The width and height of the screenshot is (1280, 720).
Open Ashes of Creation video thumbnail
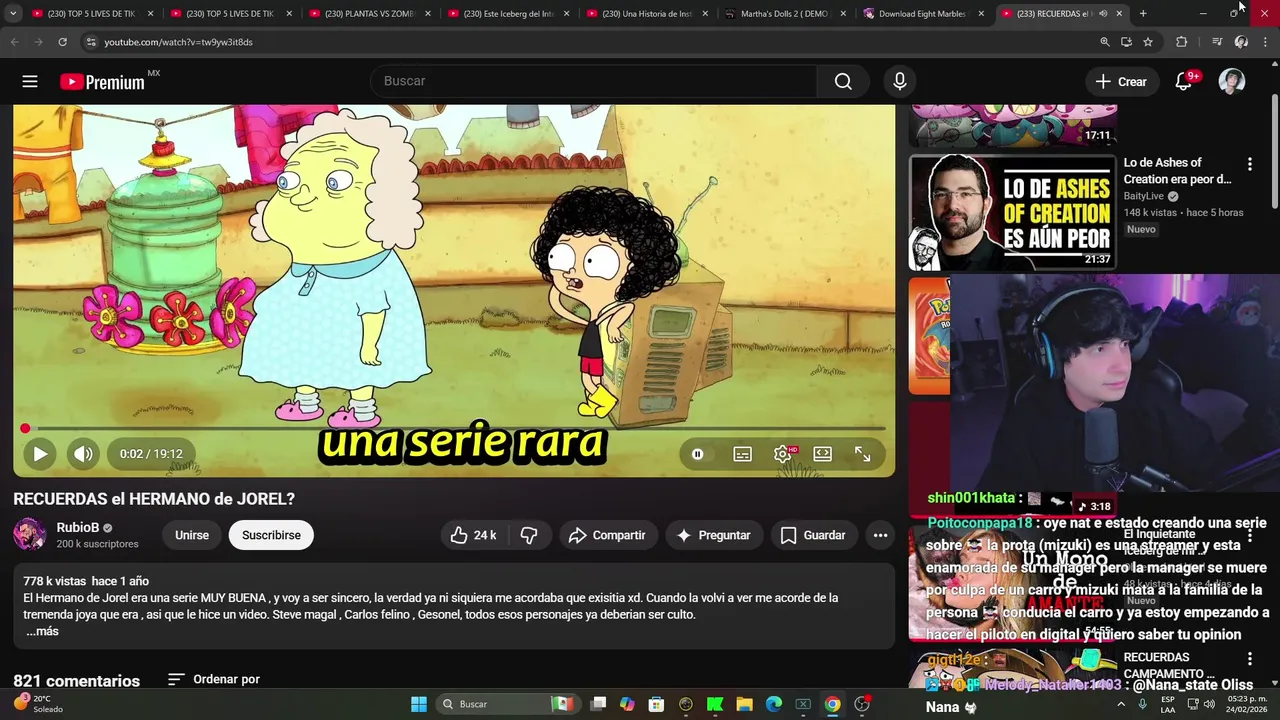[1012, 212]
